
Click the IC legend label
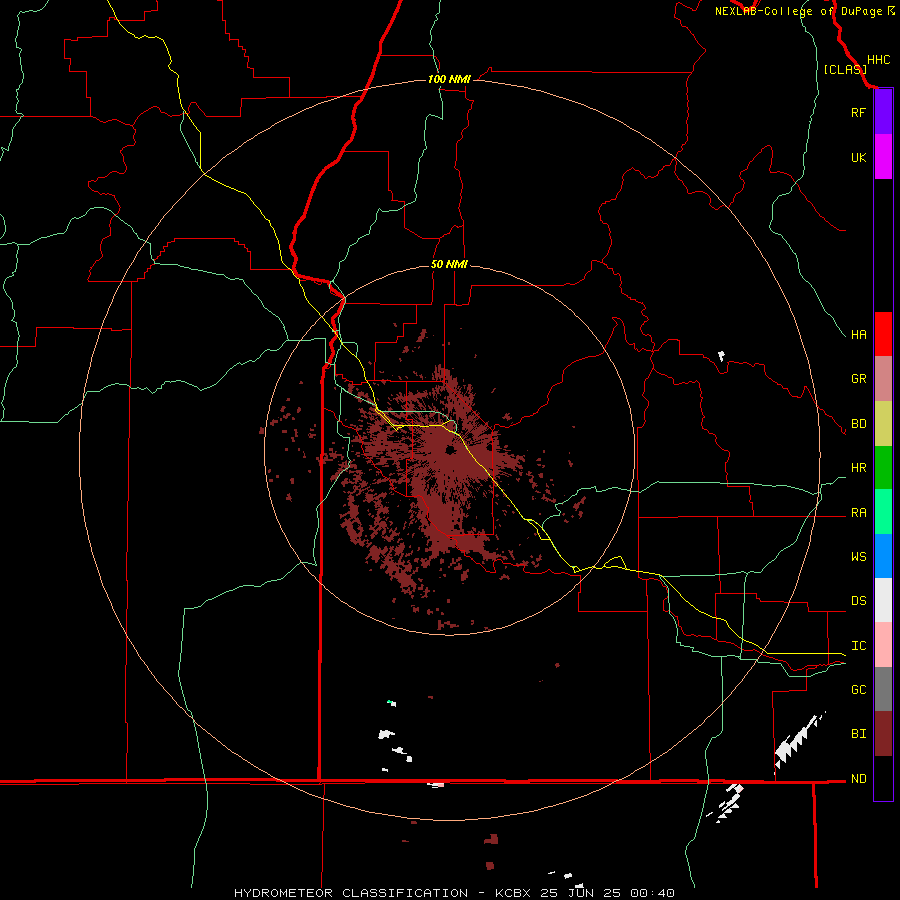coord(858,646)
